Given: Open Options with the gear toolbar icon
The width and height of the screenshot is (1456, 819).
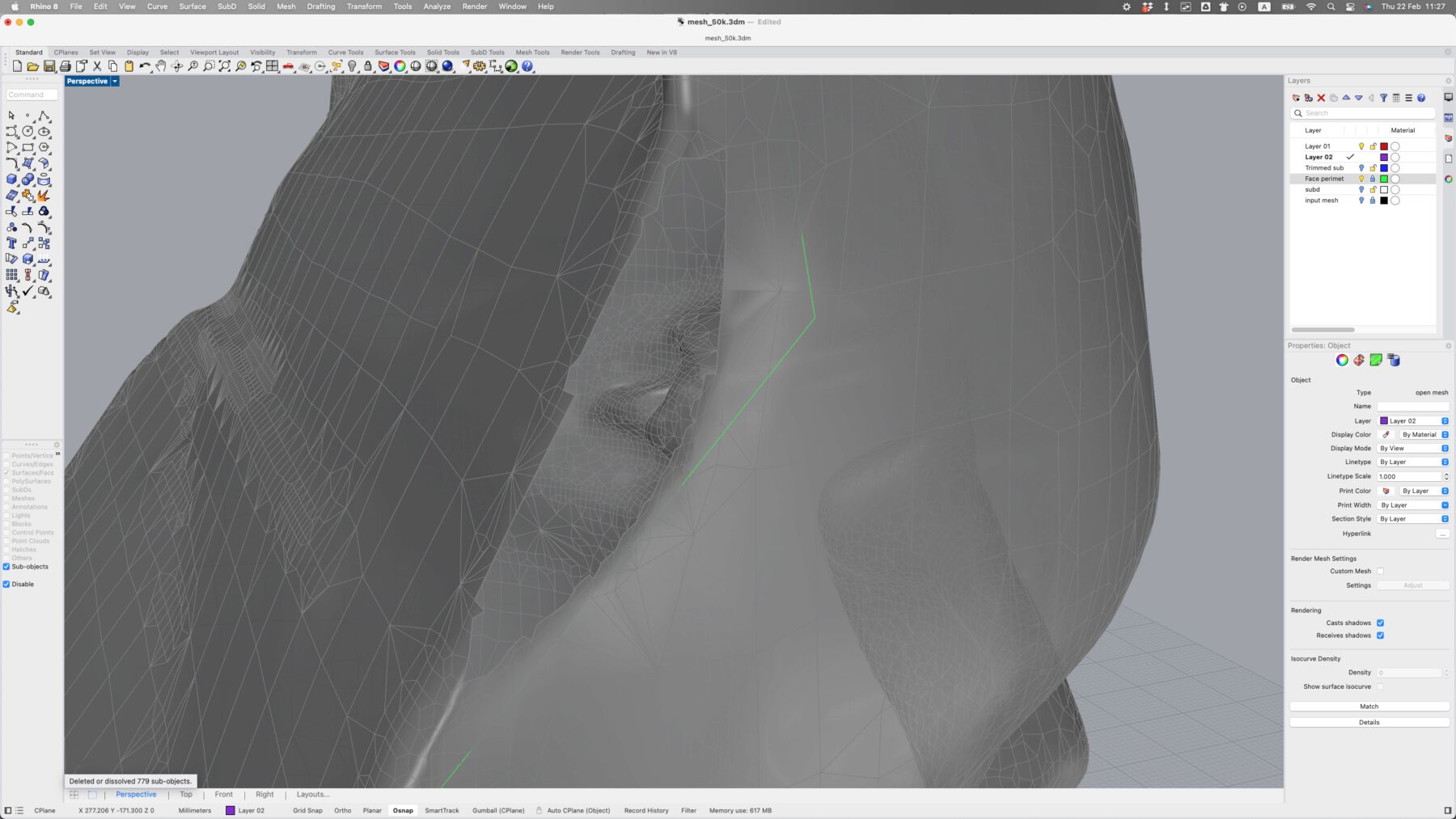Looking at the screenshot, I should (x=480, y=66).
